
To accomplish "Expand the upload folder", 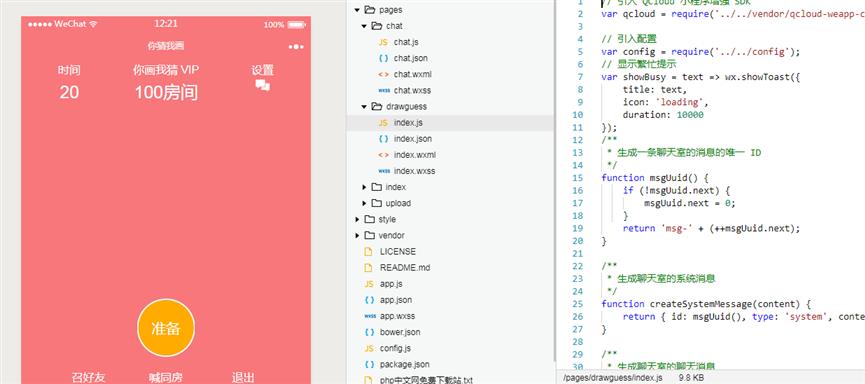I will [364, 203].
